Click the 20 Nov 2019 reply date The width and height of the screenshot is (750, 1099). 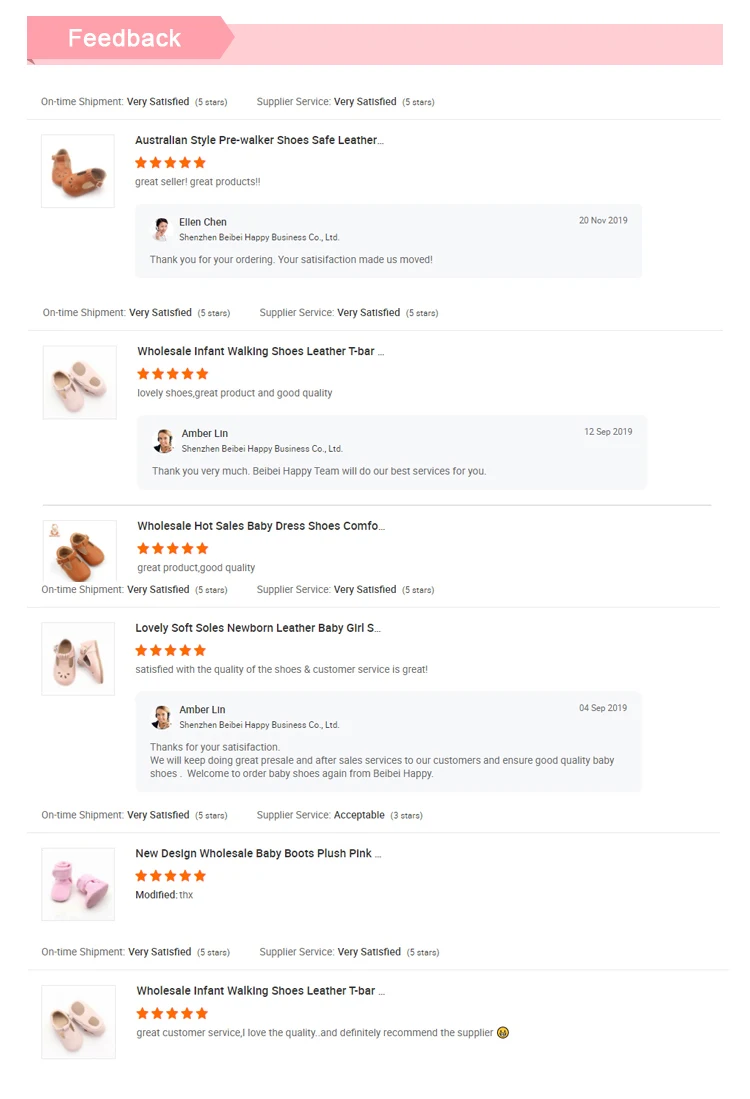[603, 220]
